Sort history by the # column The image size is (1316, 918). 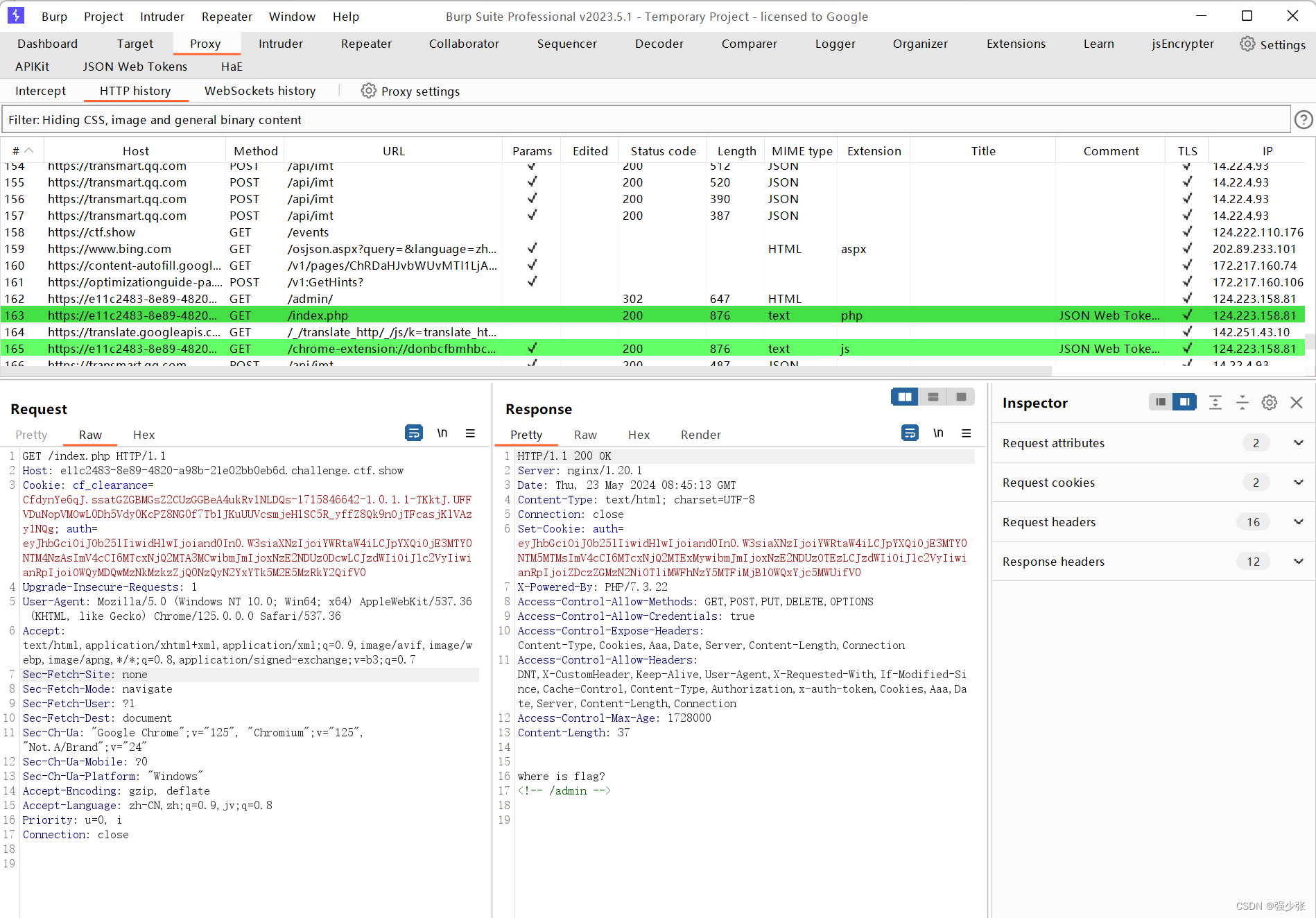click(x=22, y=151)
